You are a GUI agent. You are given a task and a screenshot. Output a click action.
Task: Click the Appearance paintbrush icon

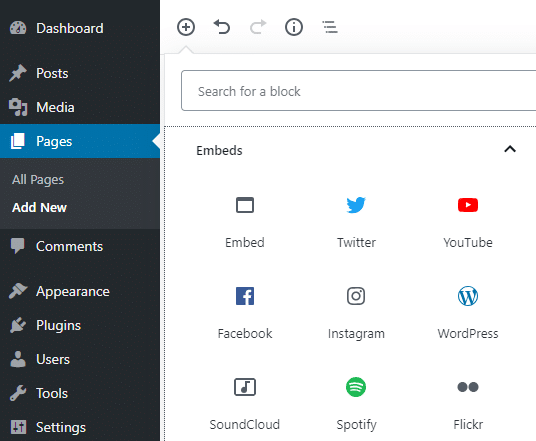coord(18,291)
